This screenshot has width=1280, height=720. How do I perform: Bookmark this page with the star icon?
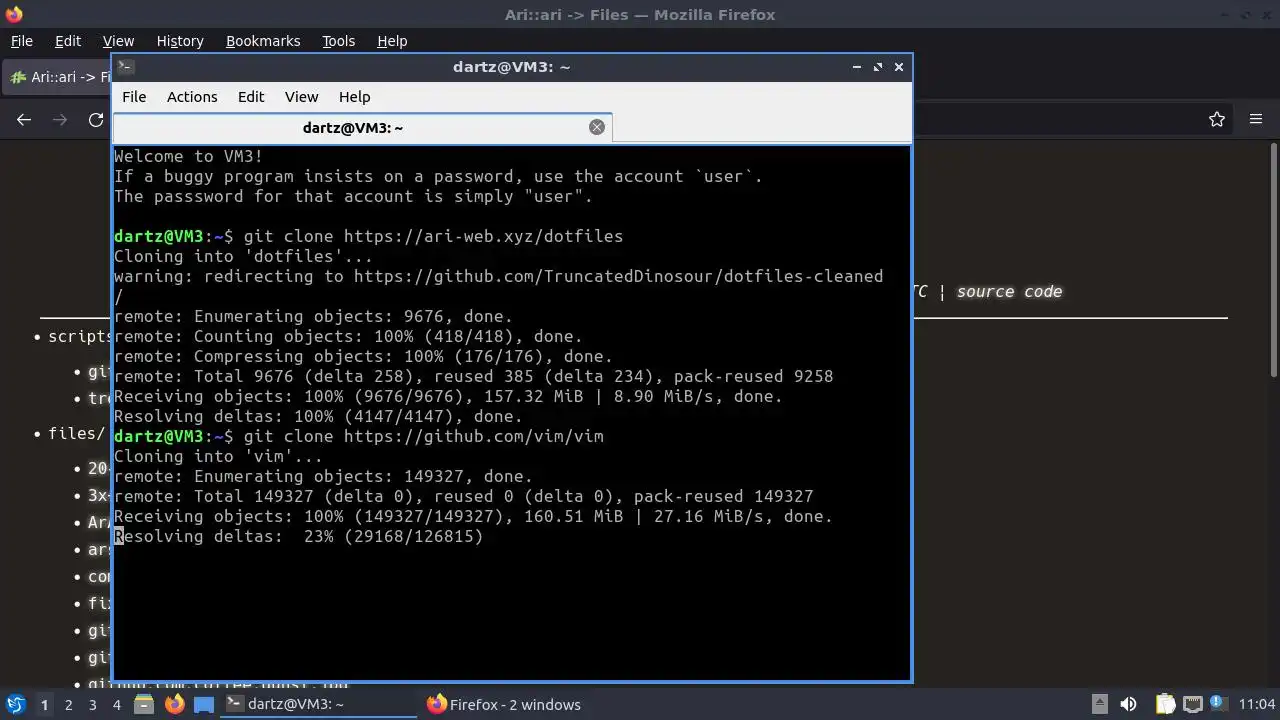pos(1217,119)
